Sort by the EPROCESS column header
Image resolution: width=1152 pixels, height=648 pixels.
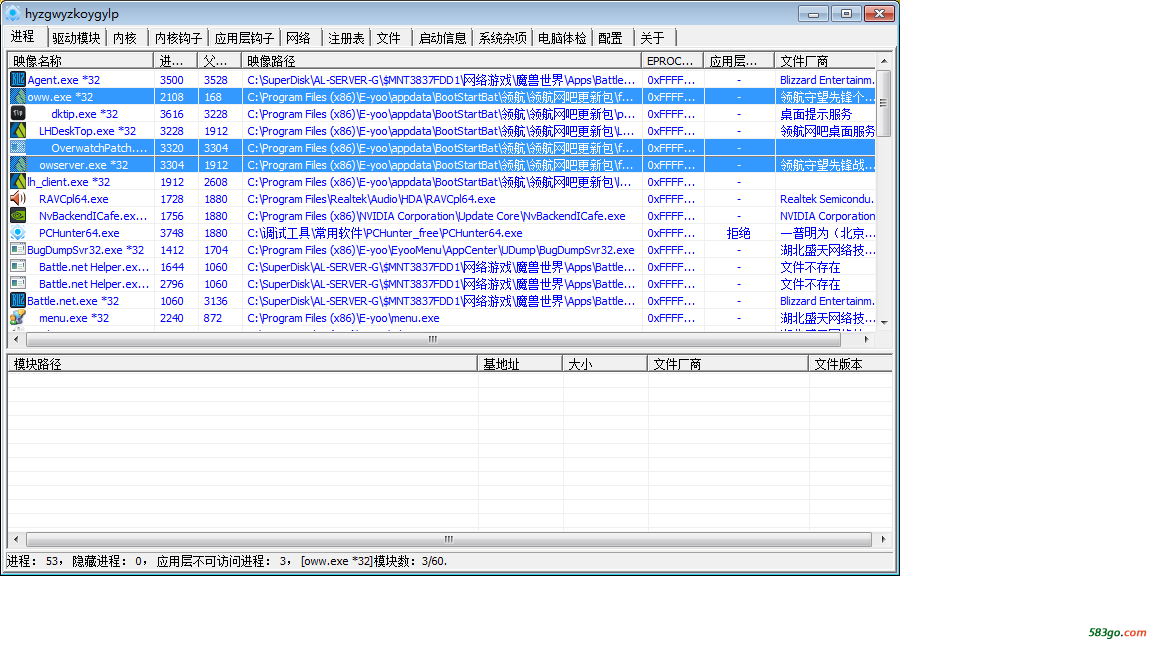(x=672, y=61)
